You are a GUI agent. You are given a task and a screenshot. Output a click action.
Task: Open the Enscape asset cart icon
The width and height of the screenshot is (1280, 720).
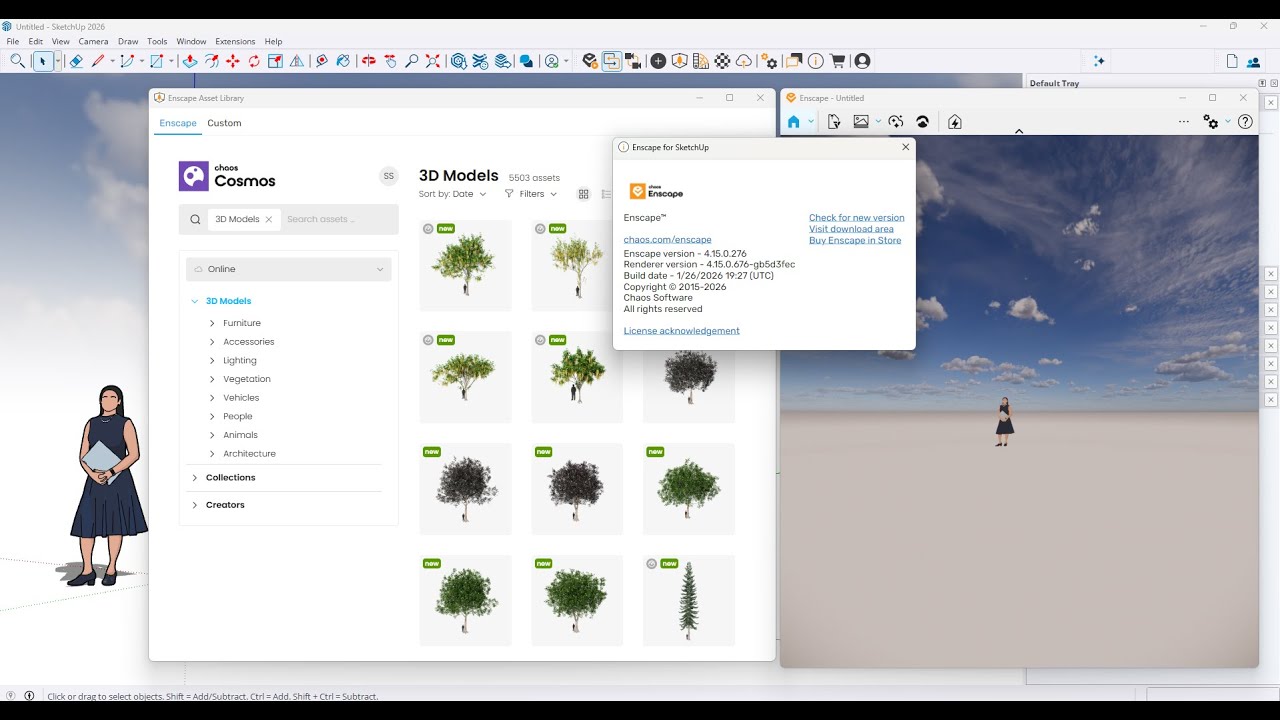coord(838,61)
